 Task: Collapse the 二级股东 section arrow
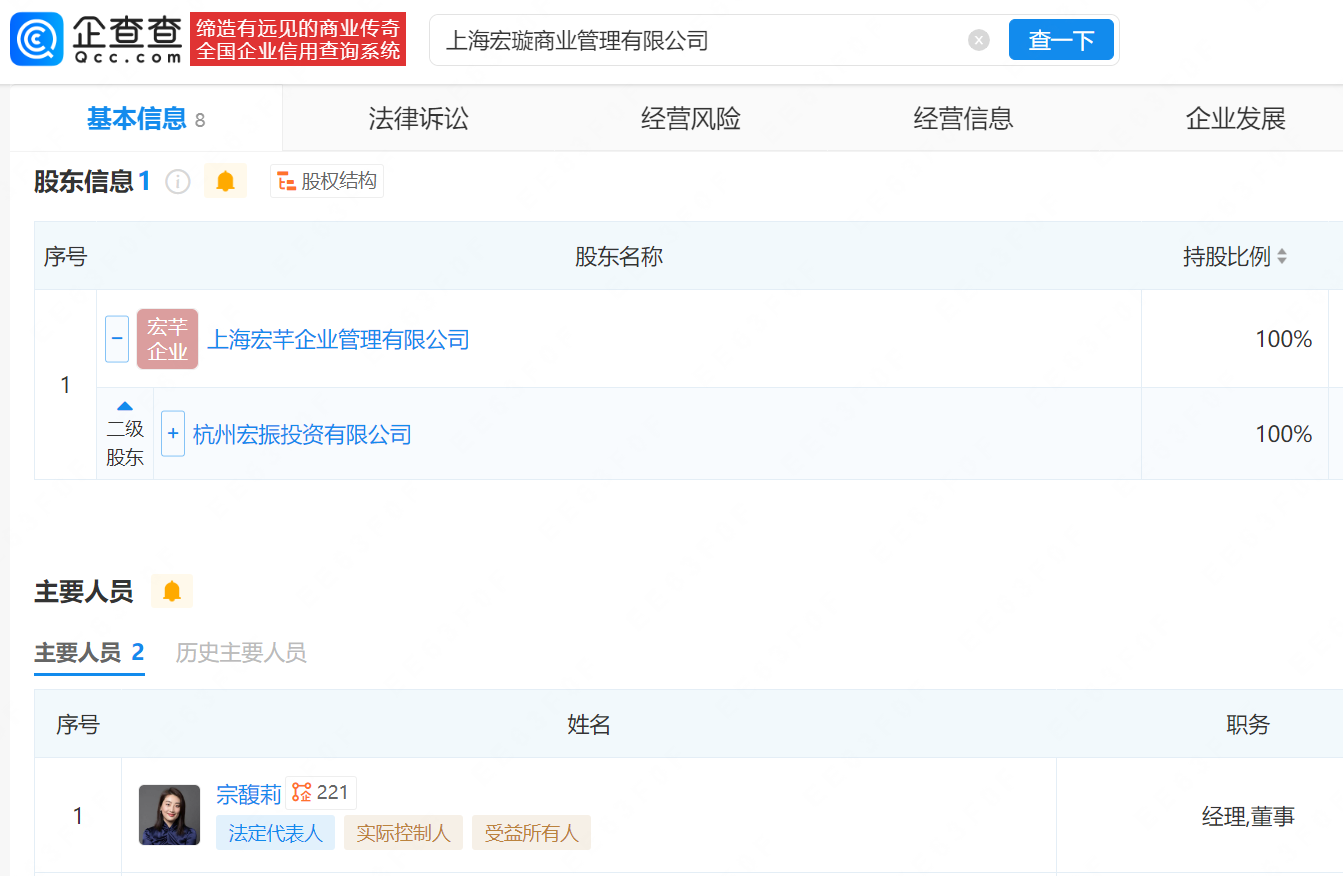125,406
